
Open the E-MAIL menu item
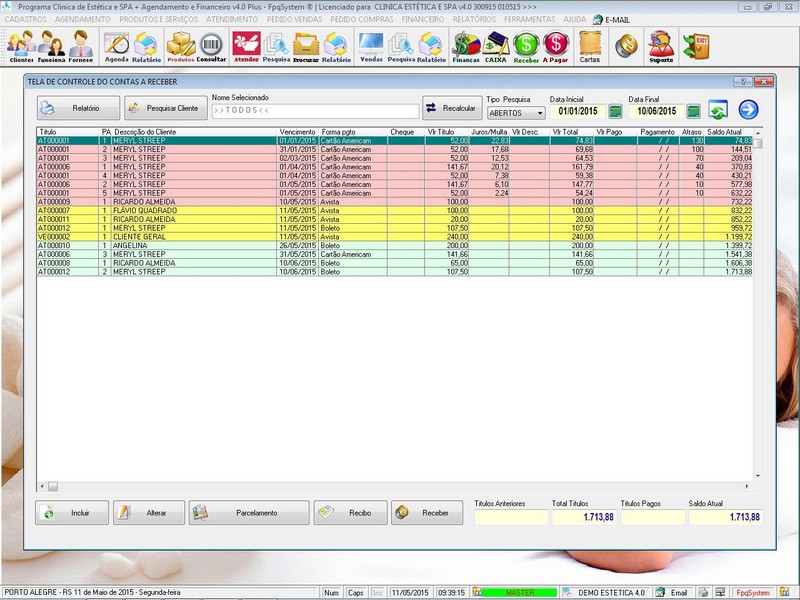click(611, 20)
